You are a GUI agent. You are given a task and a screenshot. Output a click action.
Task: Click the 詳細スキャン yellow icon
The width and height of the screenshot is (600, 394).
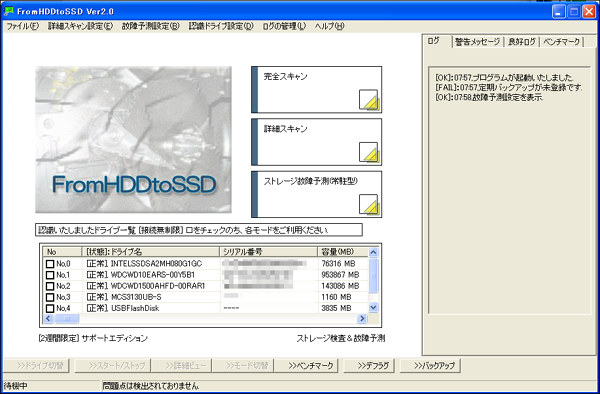(369, 153)
